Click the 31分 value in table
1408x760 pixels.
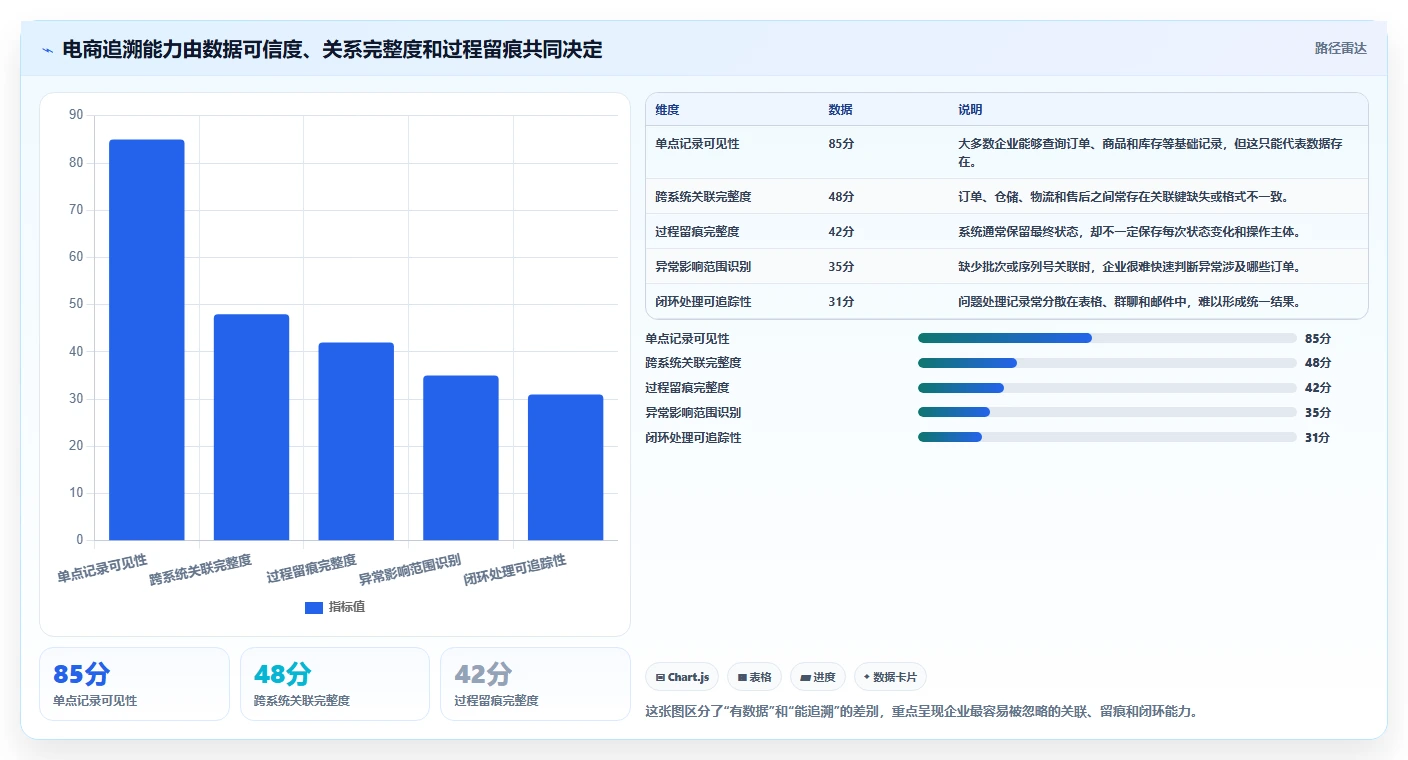coord(841,302)
